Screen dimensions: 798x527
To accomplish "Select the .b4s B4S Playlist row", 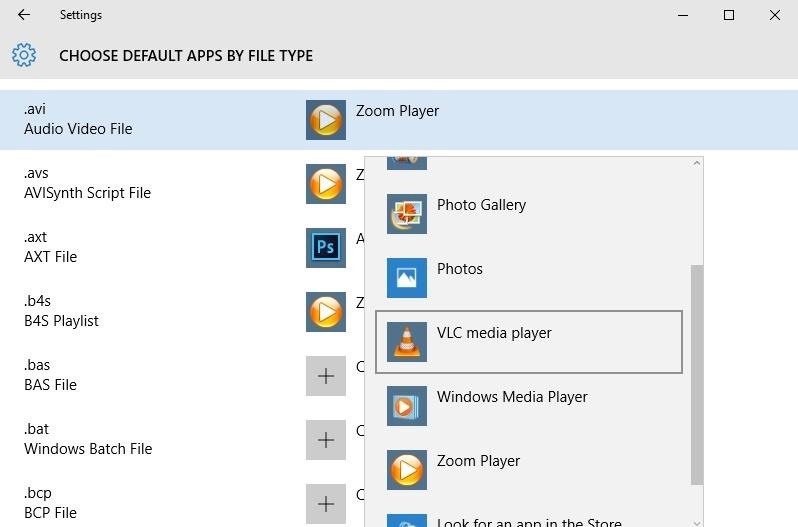I will click(x=182, y=312).
